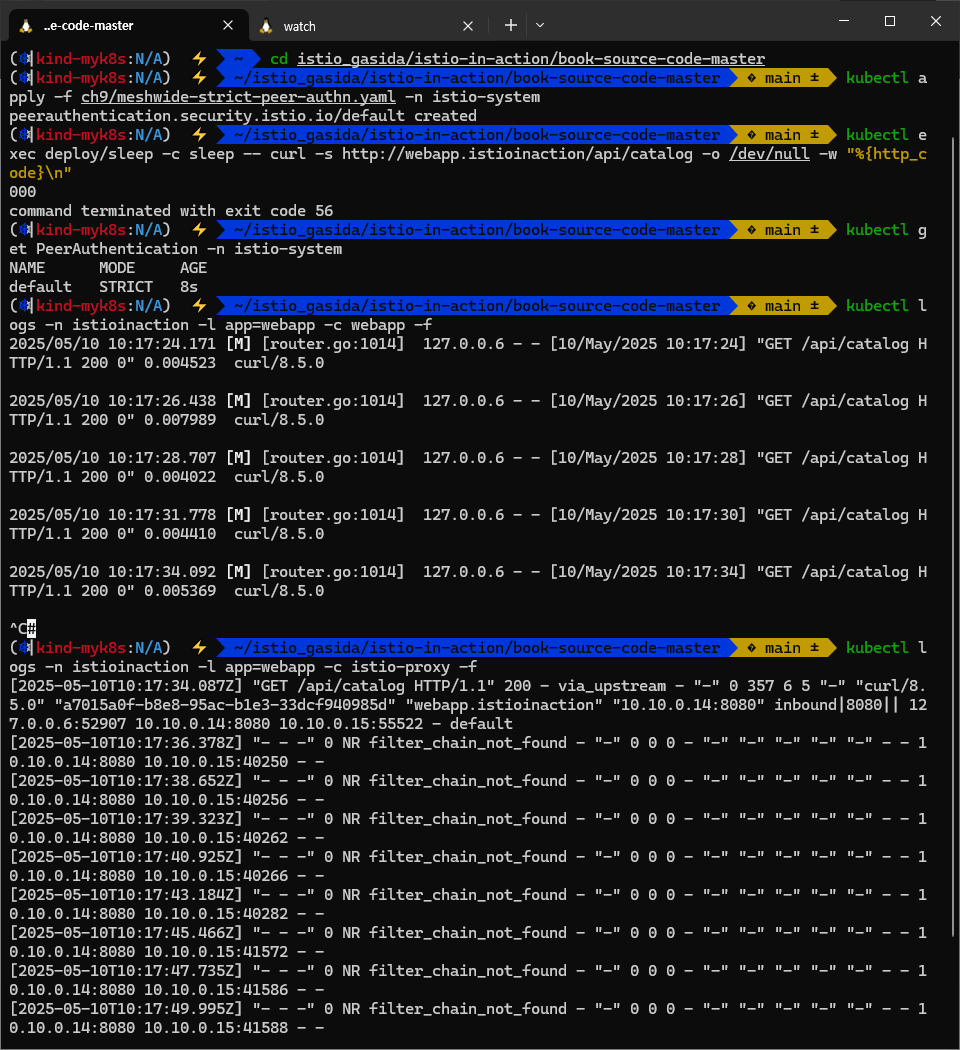960x1050 pixels.
Task: Click the "AGE" column header
Action: tap(193, 268)
